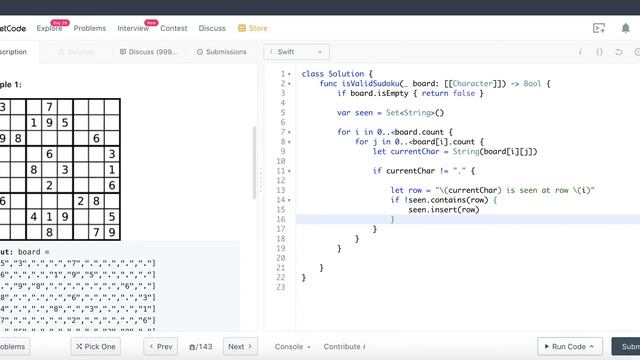Open the Problems menu

(x=90, y=28)
